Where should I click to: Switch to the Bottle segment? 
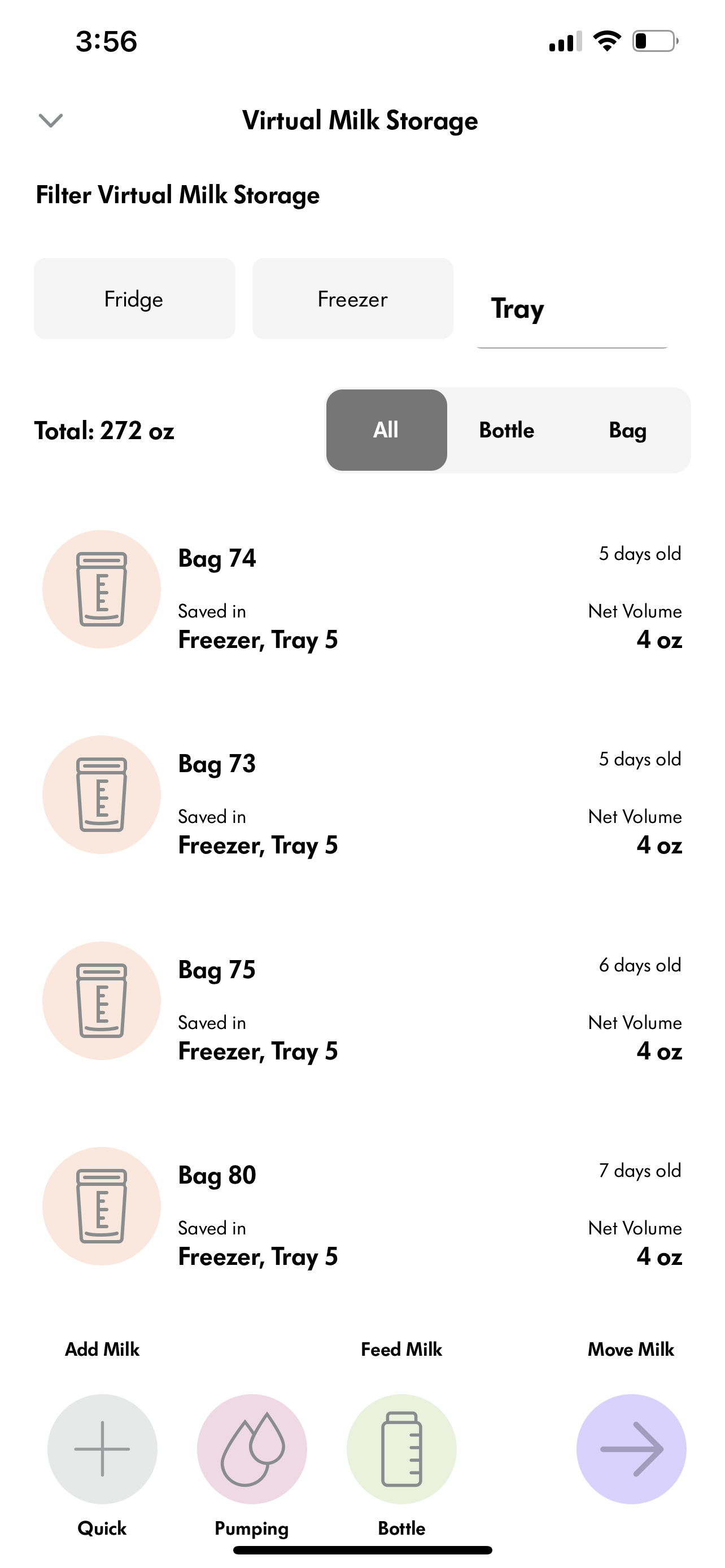[x=506, y=430]
